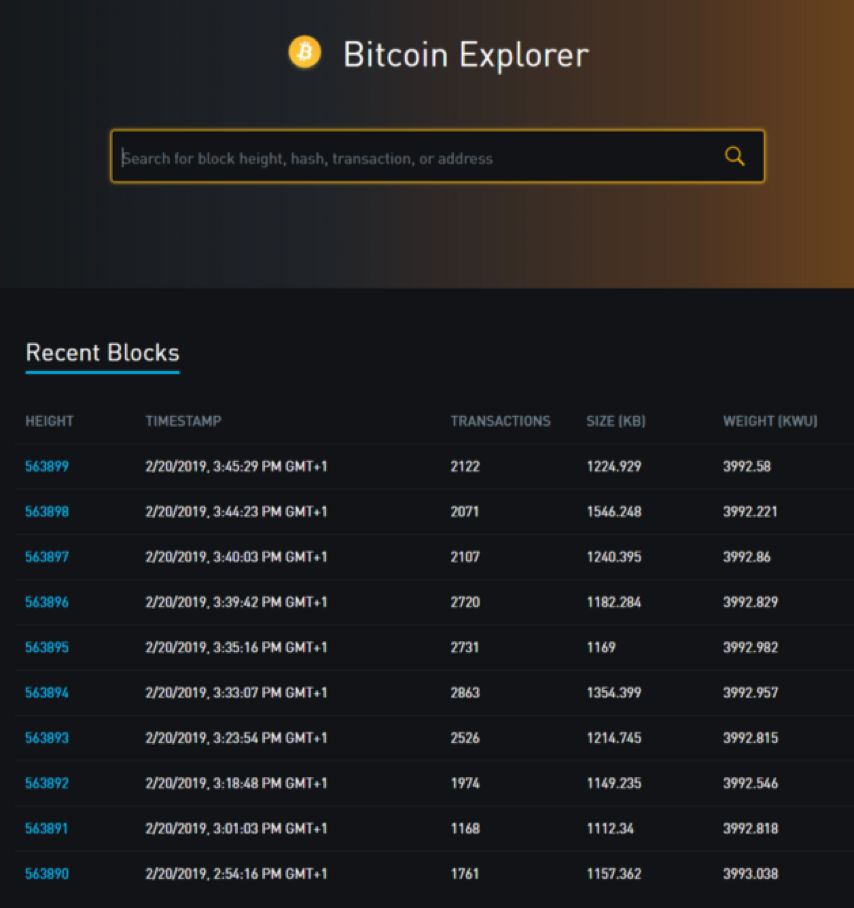This screenshot has width=854, height=908.
Task: Click the TIMESTAMP column header
Action: [x=184, y=421]
